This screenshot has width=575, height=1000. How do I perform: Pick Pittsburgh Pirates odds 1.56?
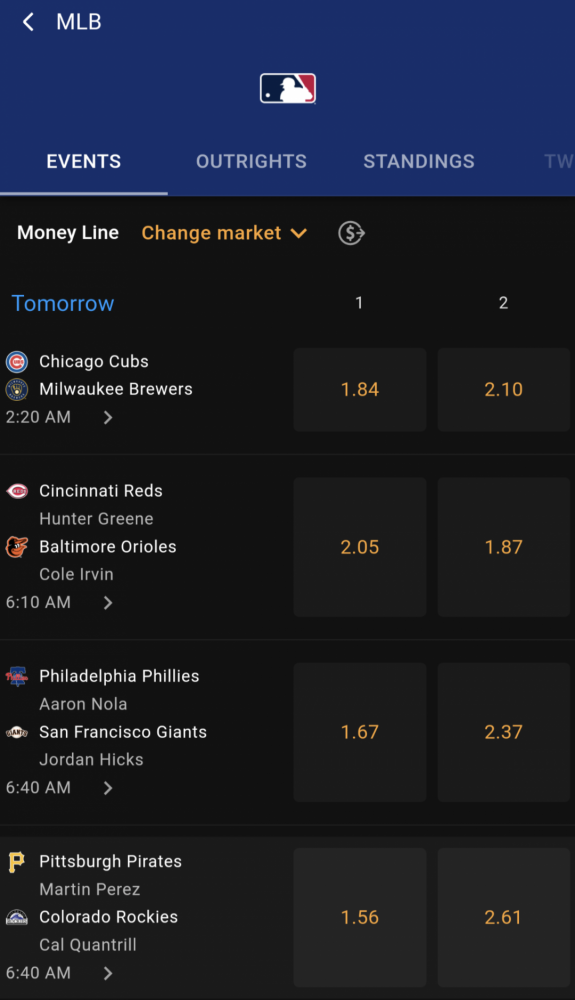[360, 917]
